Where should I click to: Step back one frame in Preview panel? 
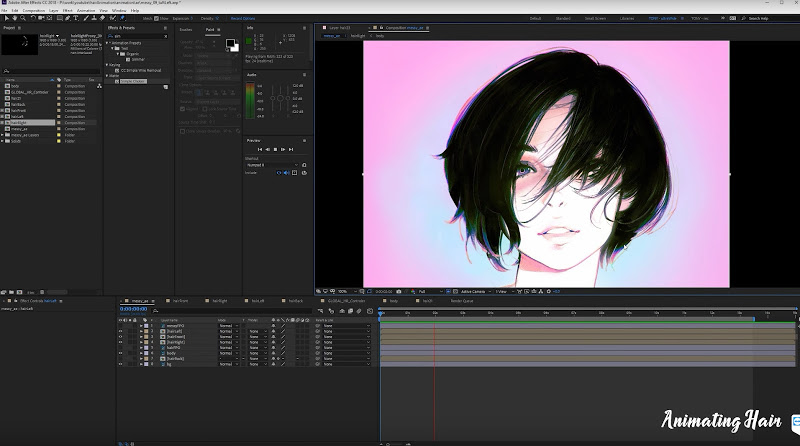pyautogui.click(x=267, y=150)
